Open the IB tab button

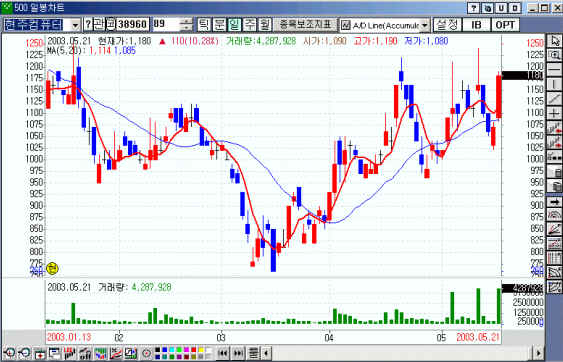point(476,25)
